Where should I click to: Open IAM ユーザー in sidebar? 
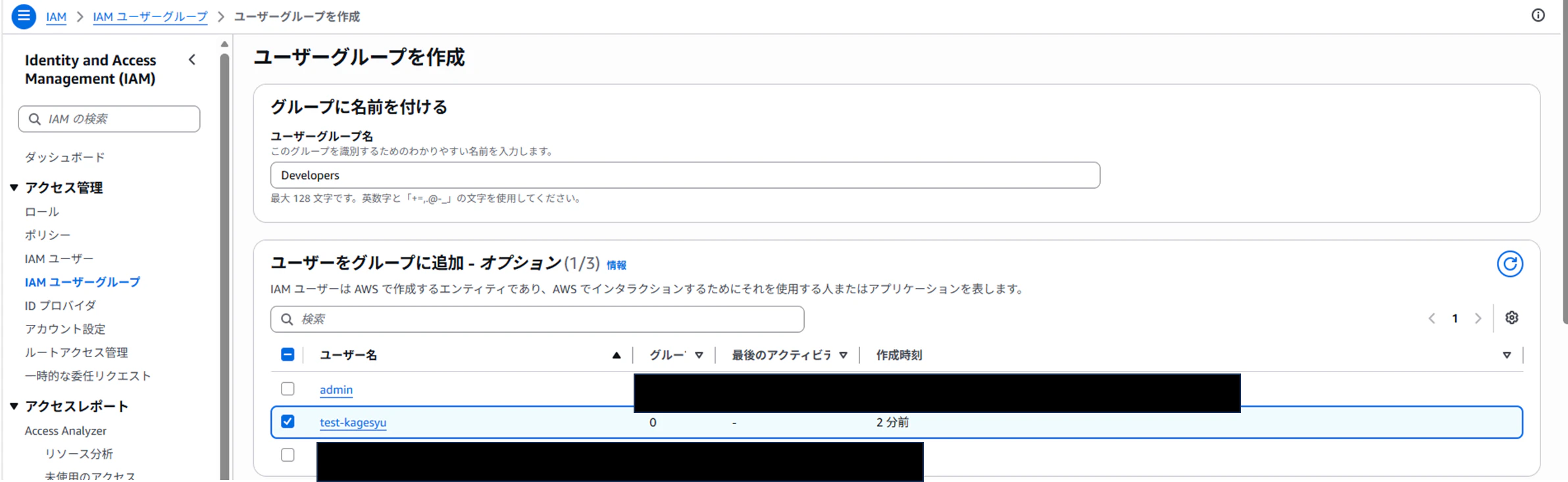click(x=59, y=258)
